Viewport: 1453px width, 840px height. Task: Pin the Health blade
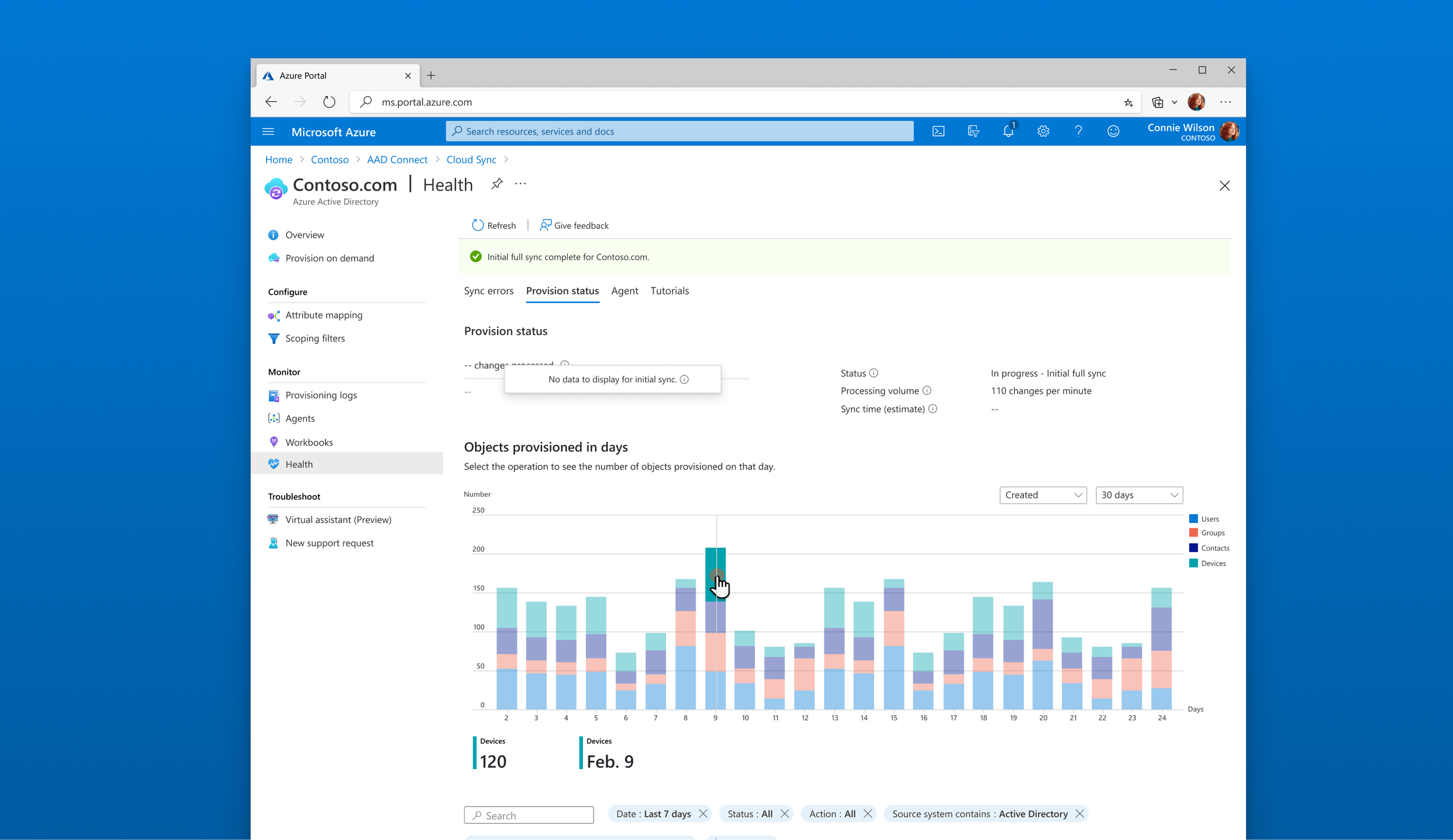pos(496,184)
